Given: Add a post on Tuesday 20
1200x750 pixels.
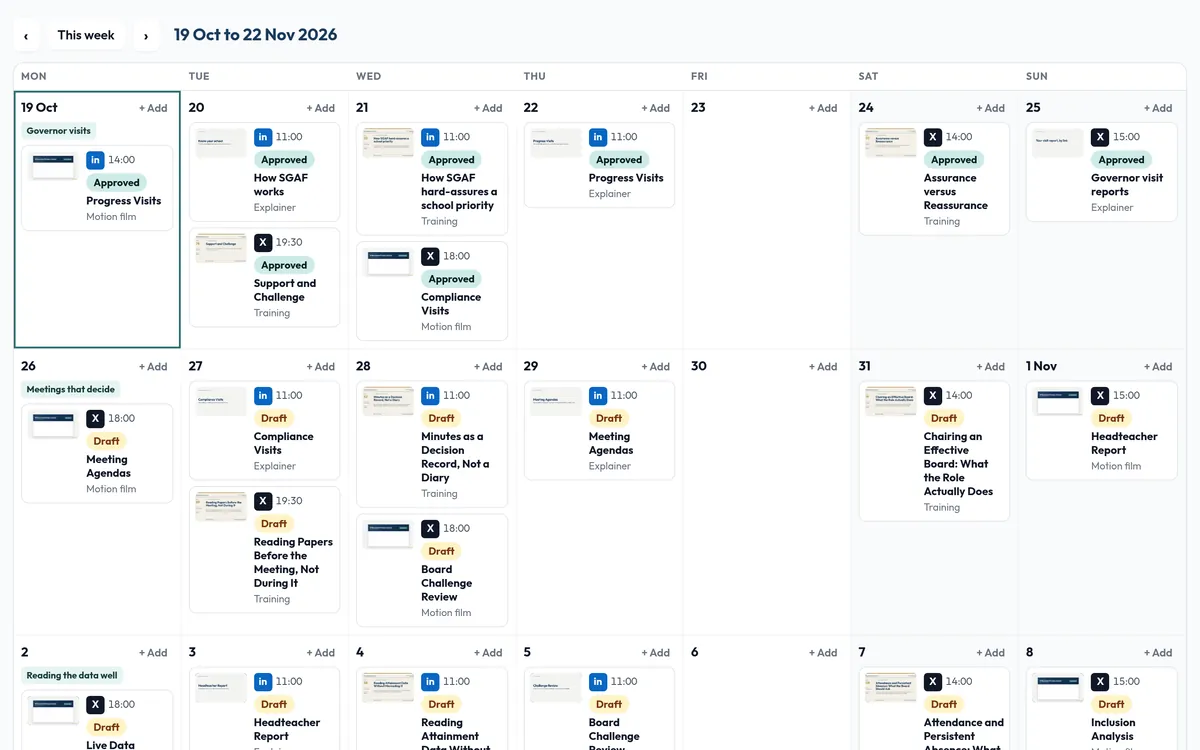Looking at the screenshot, I should pyautogui.click(x=321, y=108).
